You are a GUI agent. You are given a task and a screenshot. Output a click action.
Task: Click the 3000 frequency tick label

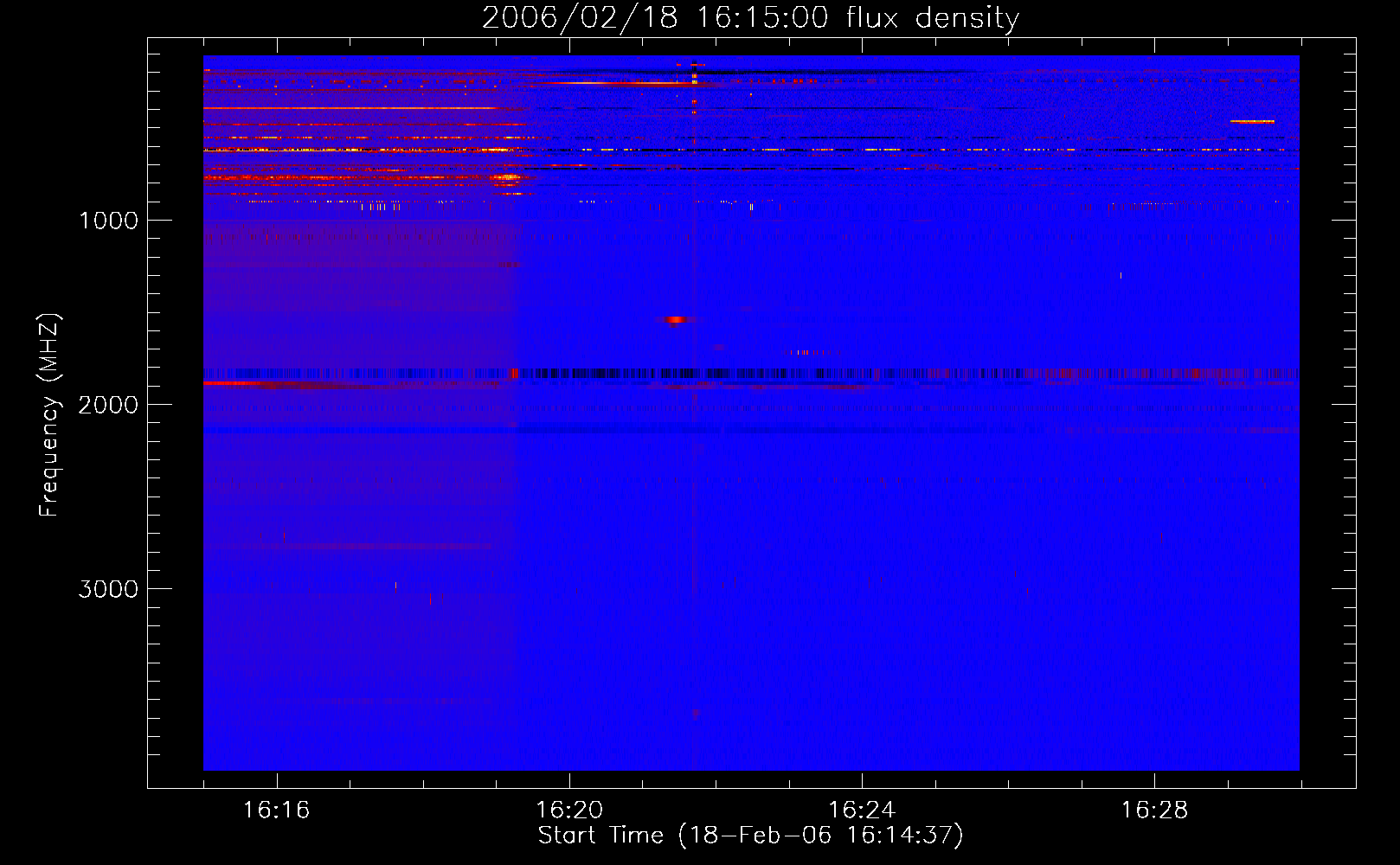coord(109,589)
